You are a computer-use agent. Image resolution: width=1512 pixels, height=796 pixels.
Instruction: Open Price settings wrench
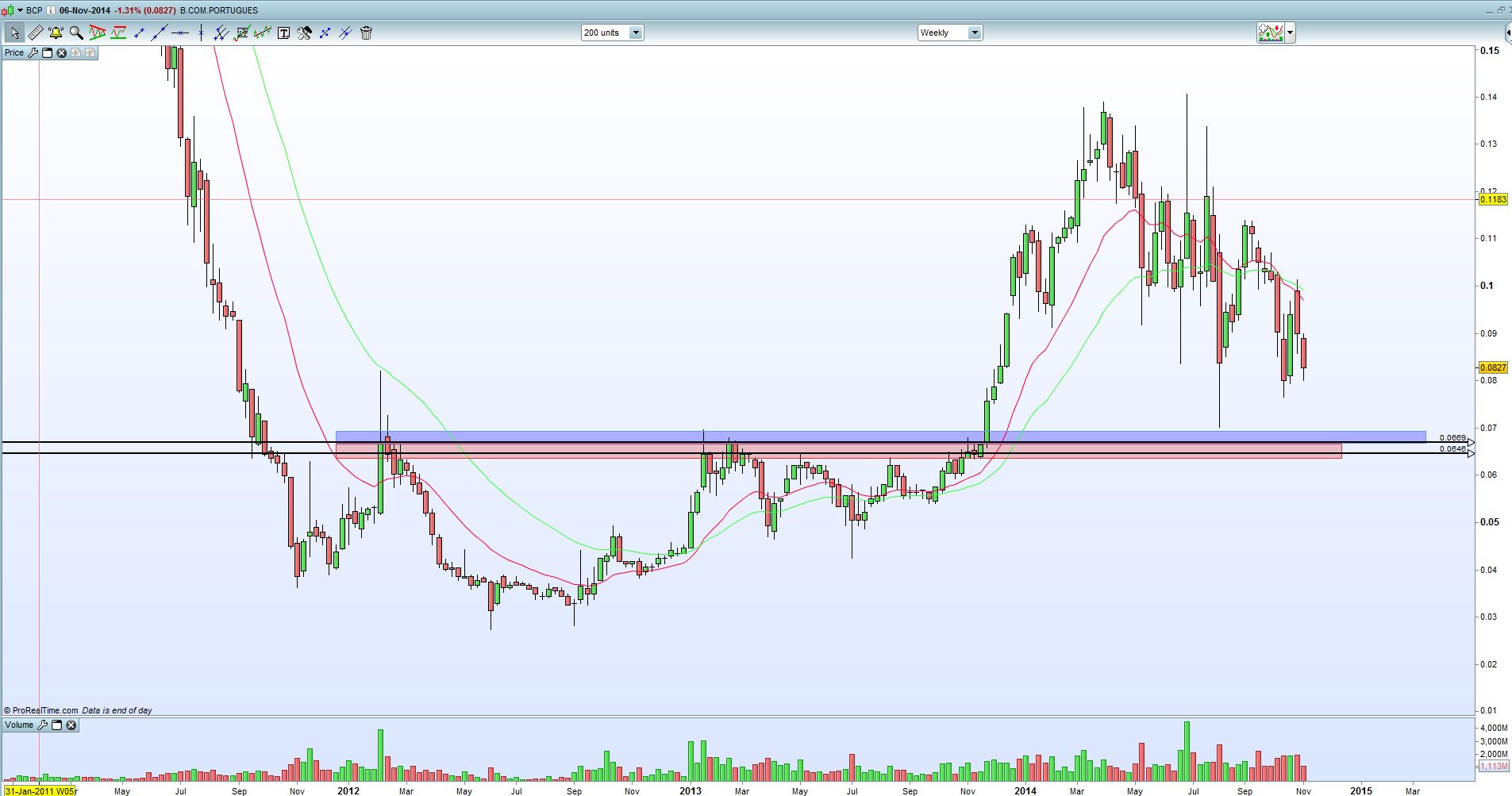click(x=33, y=52)
